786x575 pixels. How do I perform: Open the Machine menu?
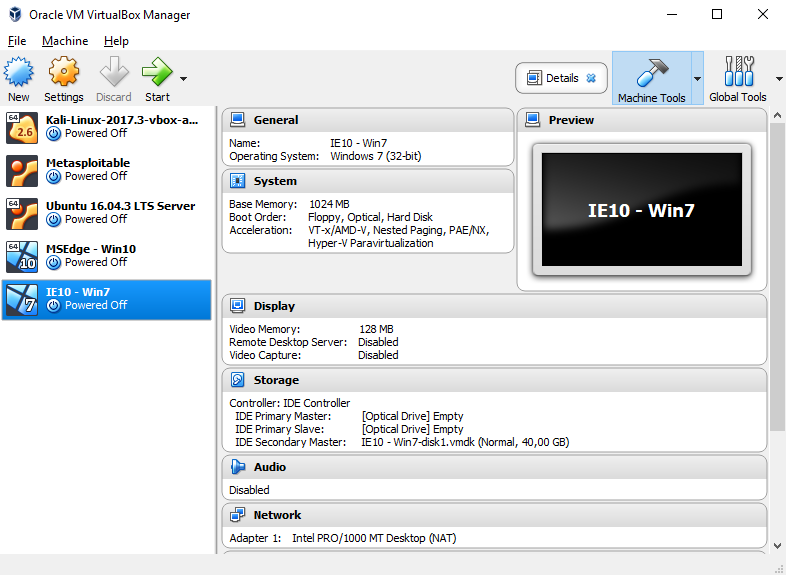tap(65, 41)
